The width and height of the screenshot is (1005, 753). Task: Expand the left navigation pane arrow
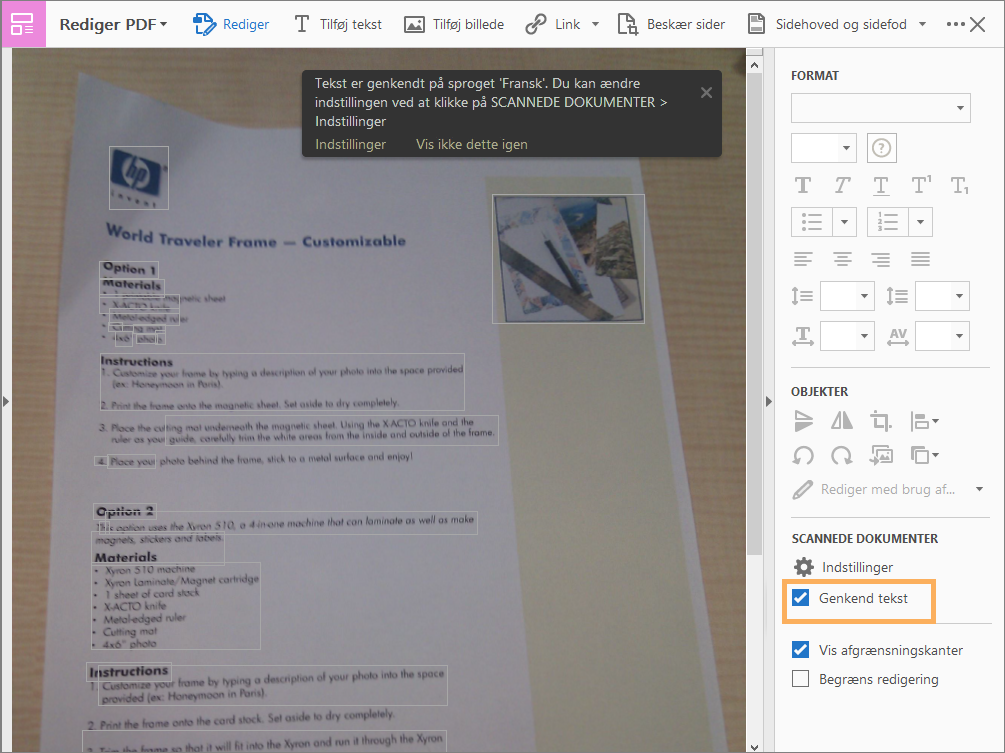coord(6,402)
